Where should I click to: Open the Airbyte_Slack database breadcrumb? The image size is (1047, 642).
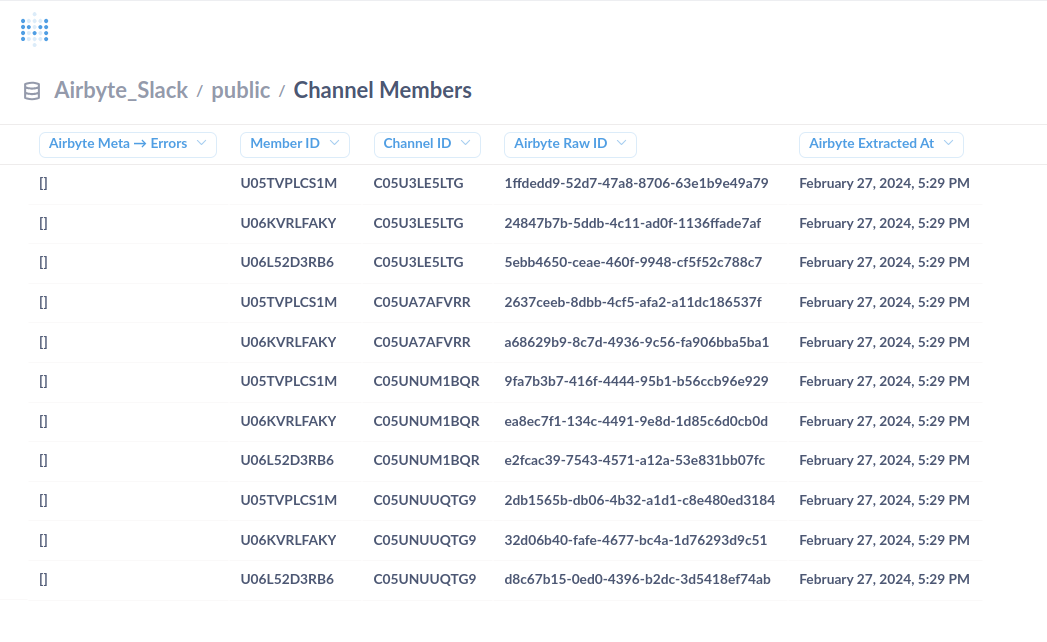(x=121, y=90)
